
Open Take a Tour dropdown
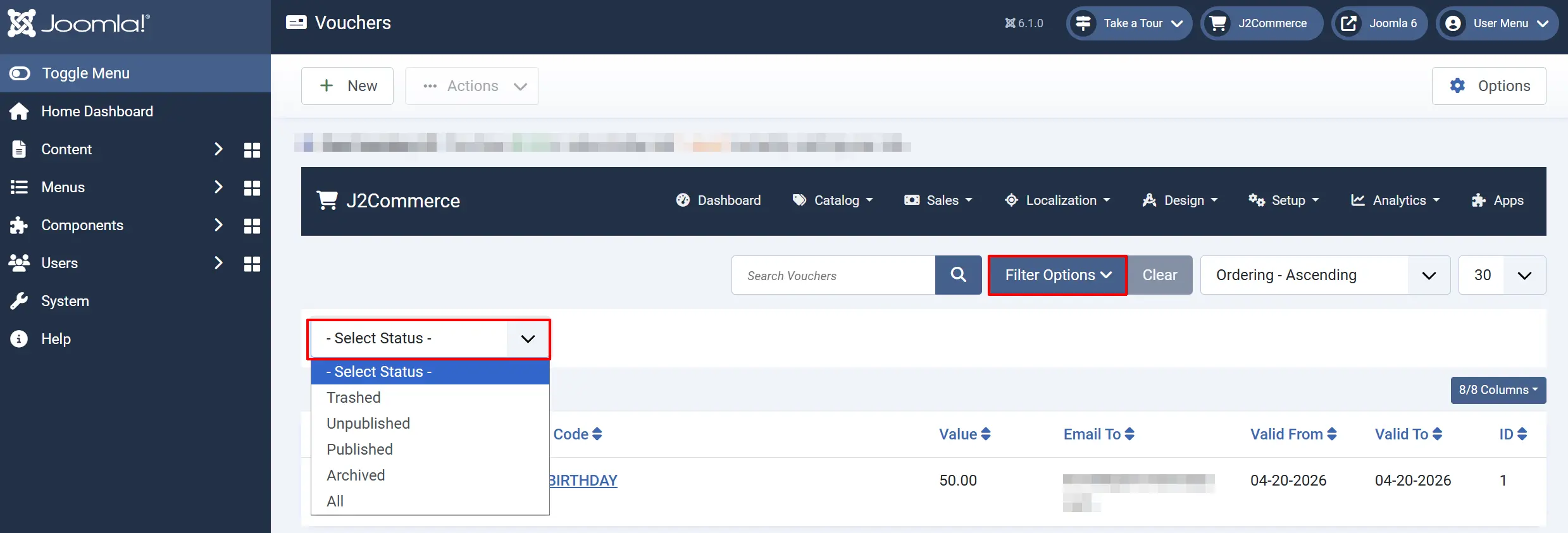pyautogui.click(x=1129, y=23)
